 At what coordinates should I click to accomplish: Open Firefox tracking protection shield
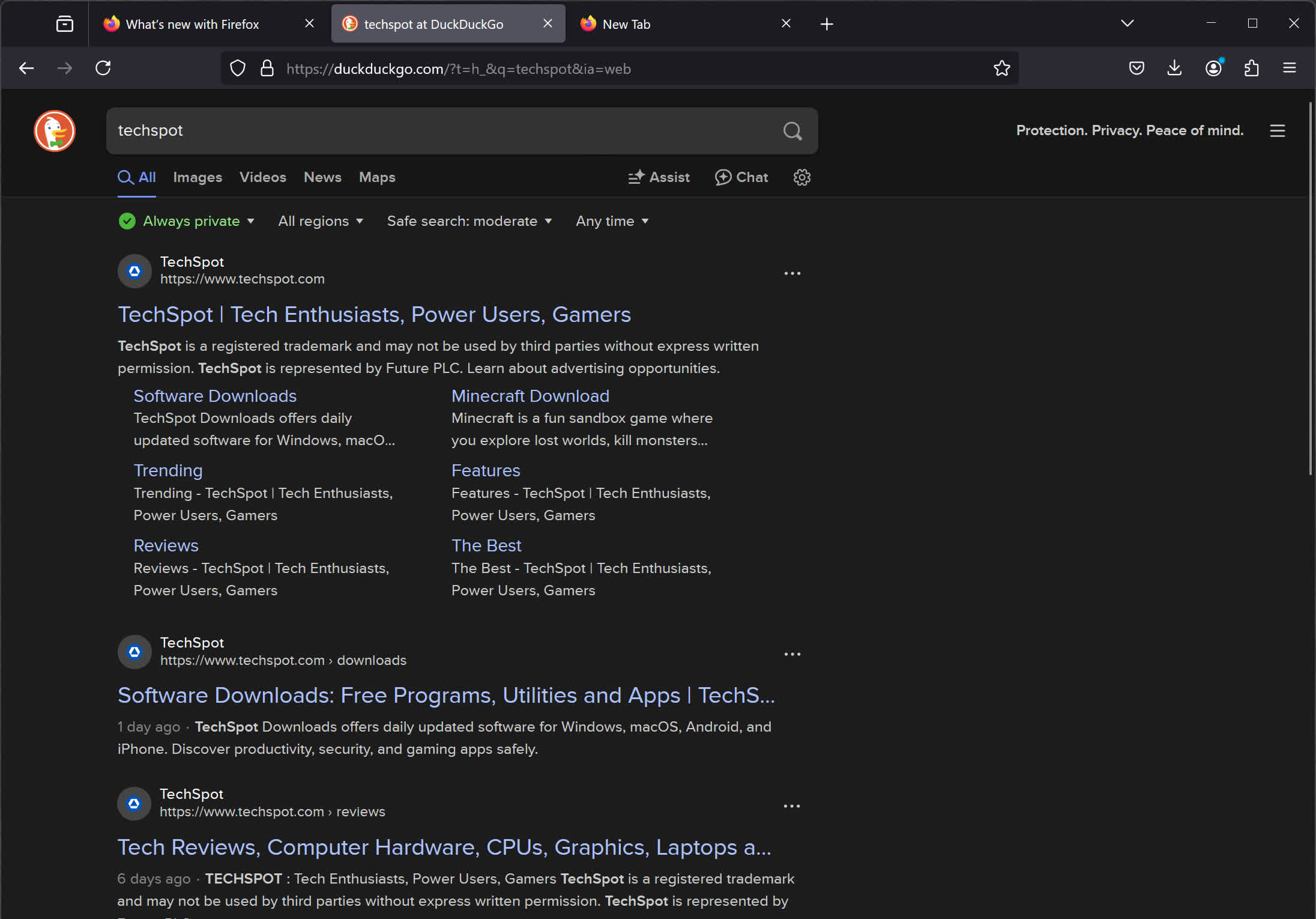point(238,68)
